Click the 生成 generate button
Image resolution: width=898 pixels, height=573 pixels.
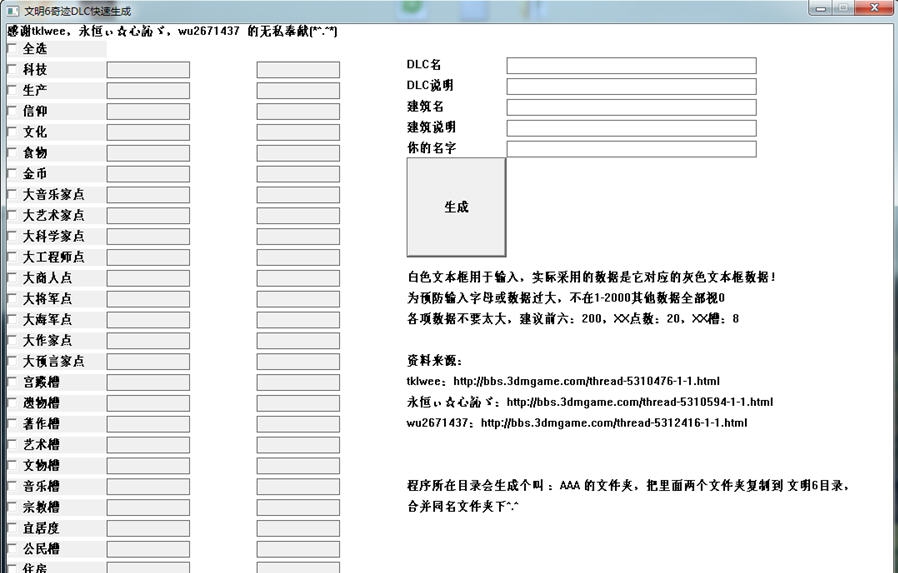(x=456, y=207)
